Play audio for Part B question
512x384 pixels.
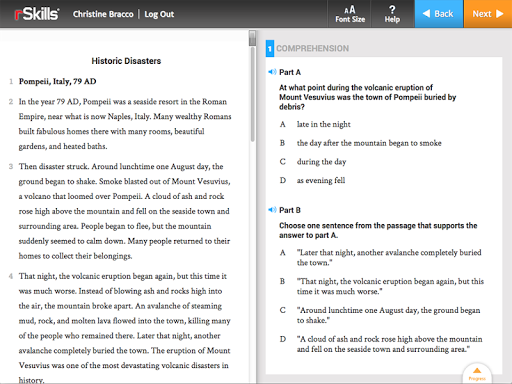[272, 210]
